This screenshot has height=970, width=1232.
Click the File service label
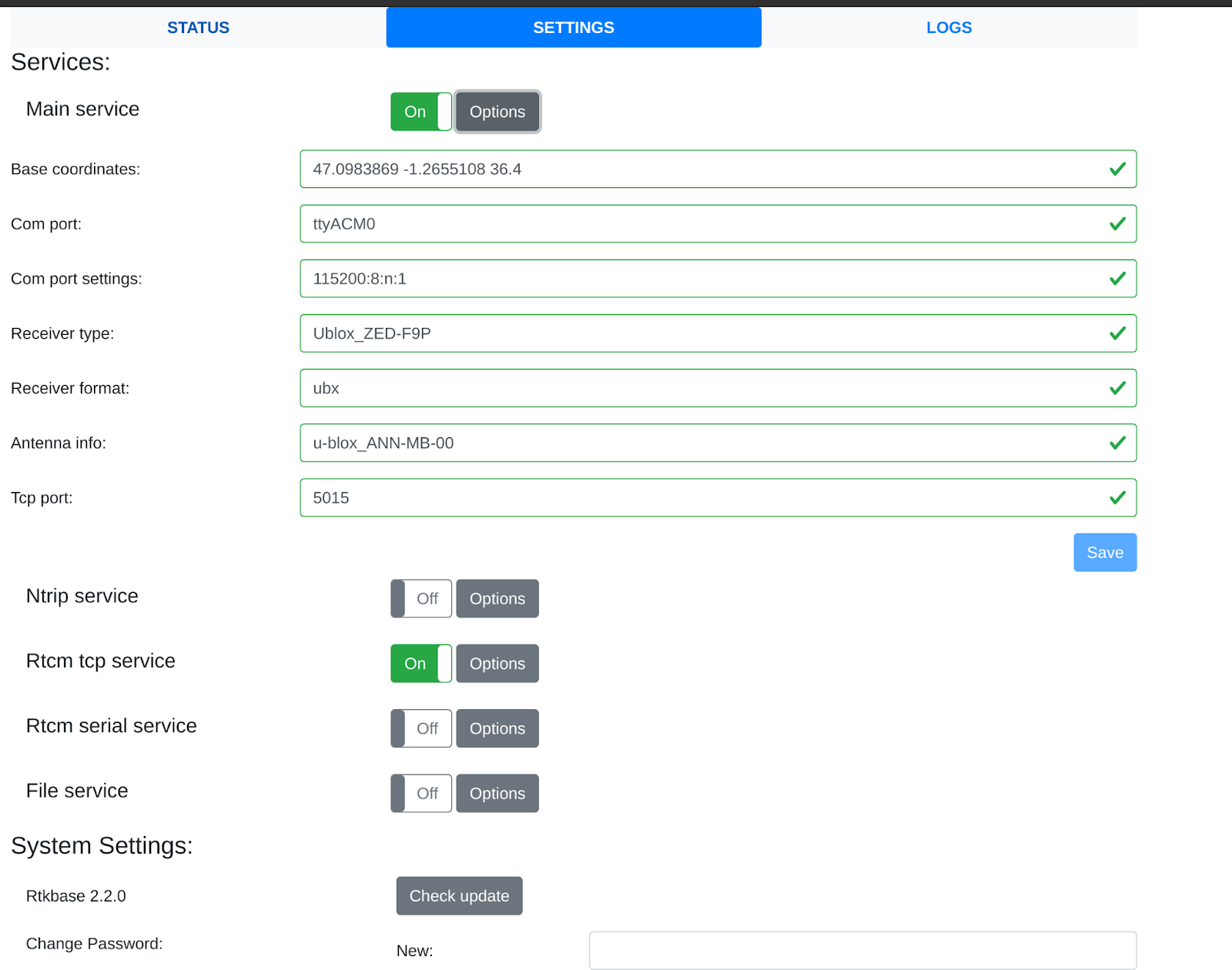(x=77, y=791)
